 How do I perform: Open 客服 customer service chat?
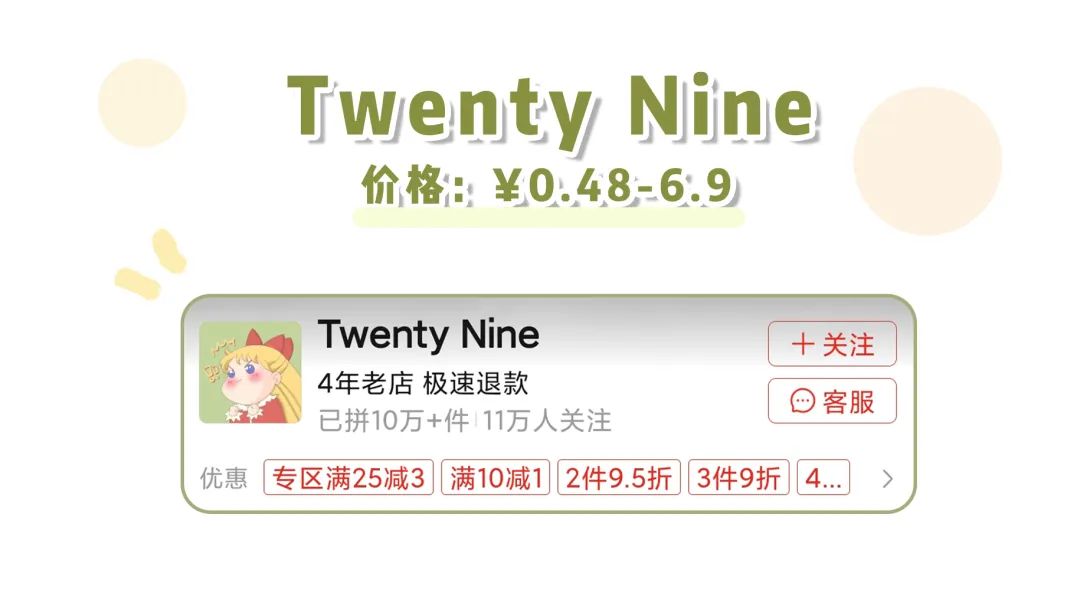[832, 401]
